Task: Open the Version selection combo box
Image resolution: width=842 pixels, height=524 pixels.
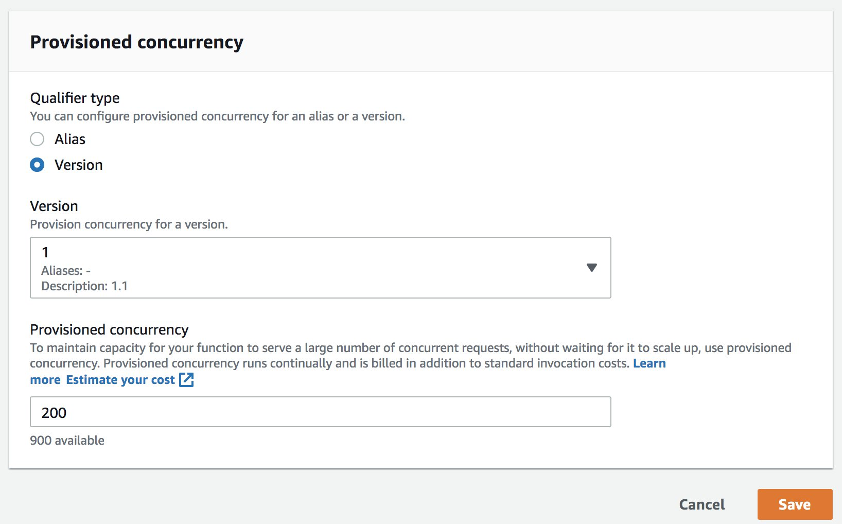Action: 320,268
